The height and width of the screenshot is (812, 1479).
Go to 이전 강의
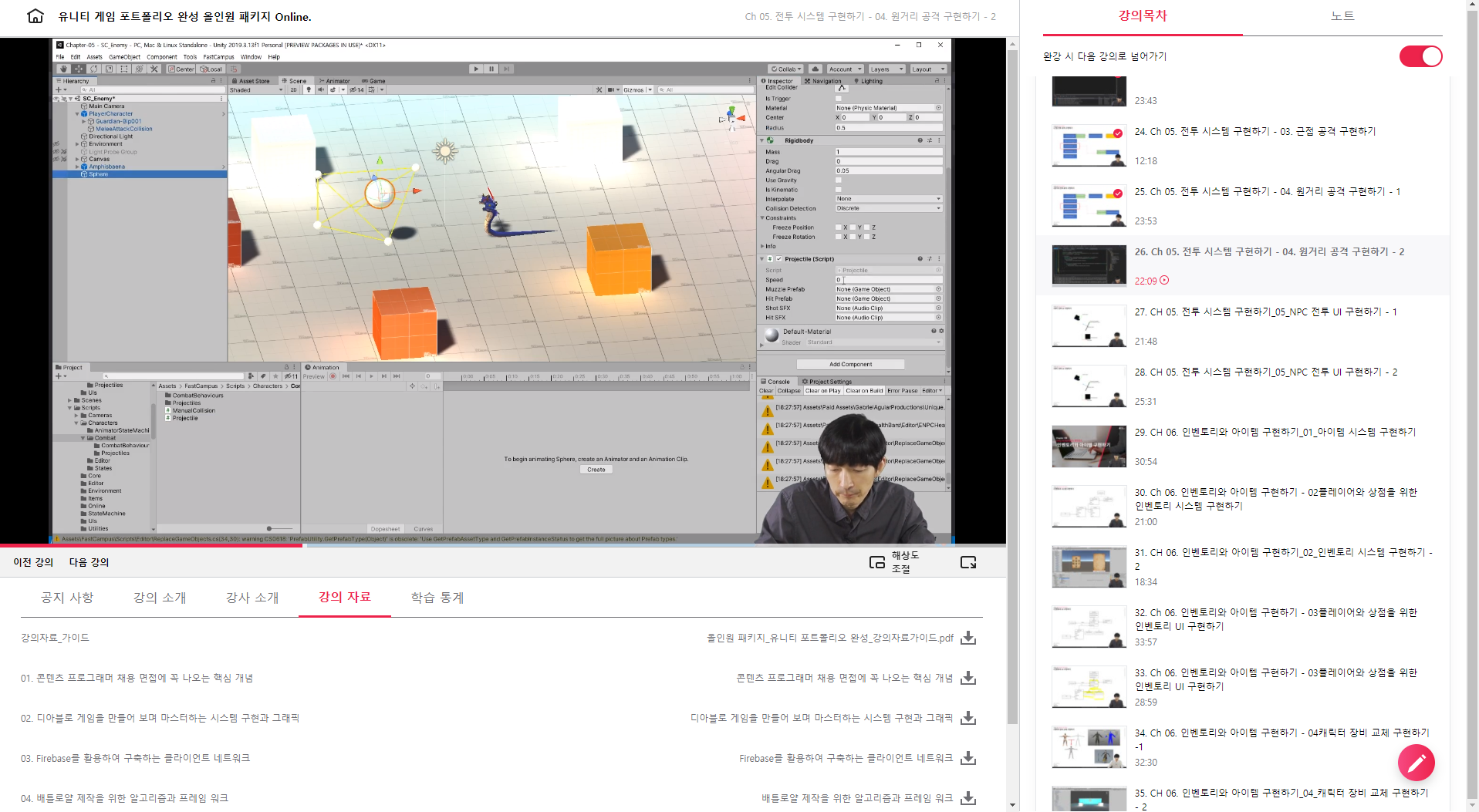33,562
